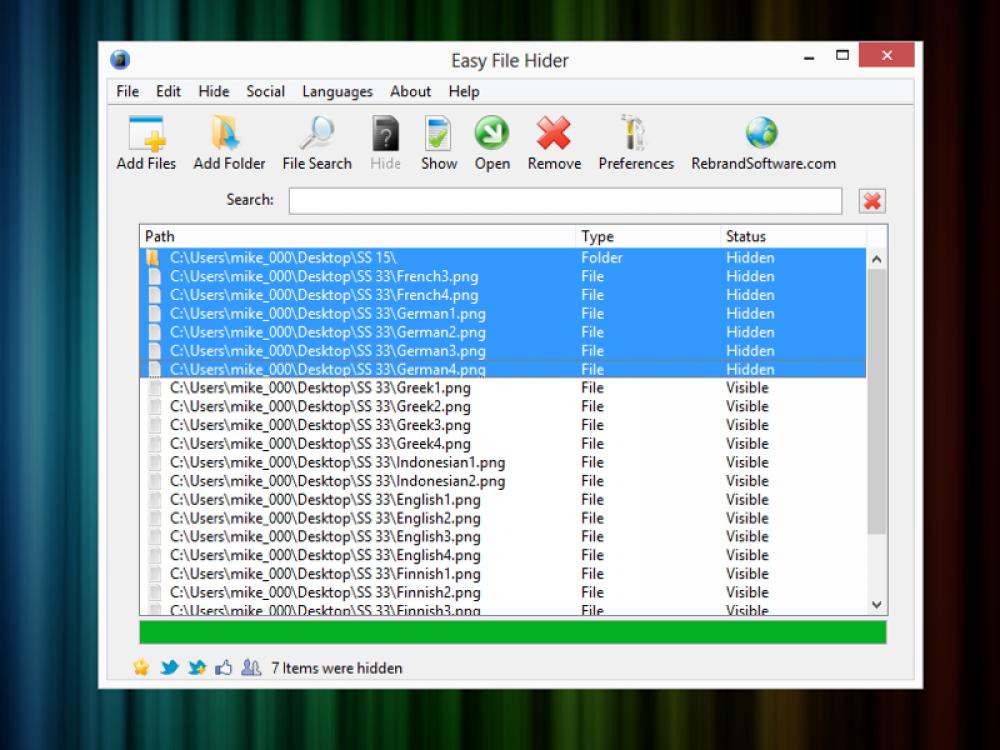Click the RebrandSoftware.com globe icon
The image size is (1000, 750).
pyautogui.click(x=761, y=131)
